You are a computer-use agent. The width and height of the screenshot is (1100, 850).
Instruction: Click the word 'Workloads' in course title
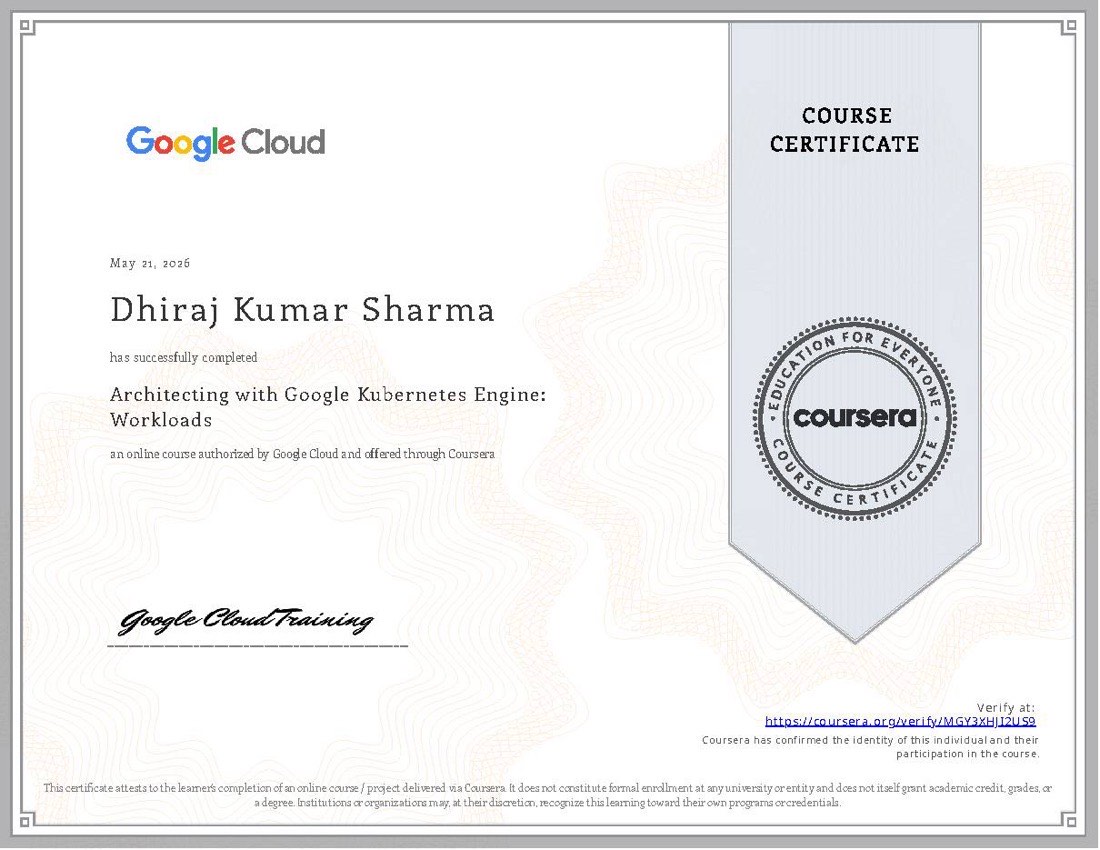[161, 420]
